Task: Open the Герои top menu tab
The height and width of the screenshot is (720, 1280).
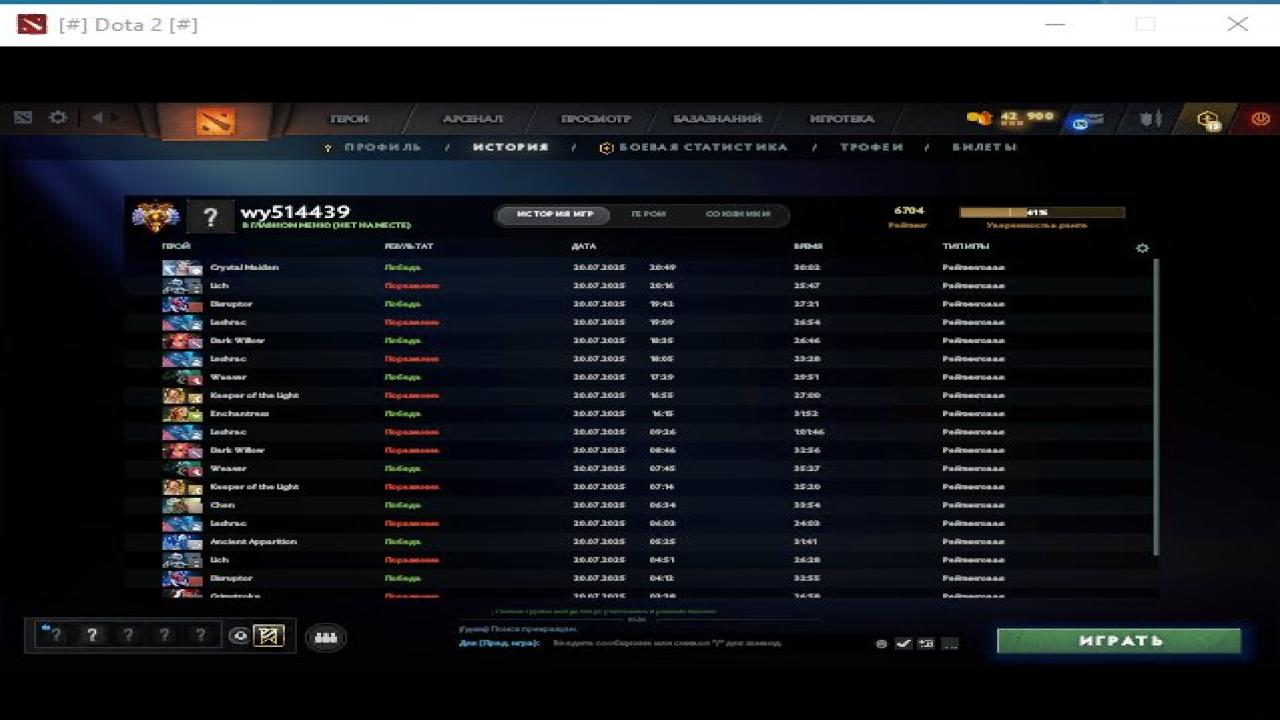Action: (349, 118)
